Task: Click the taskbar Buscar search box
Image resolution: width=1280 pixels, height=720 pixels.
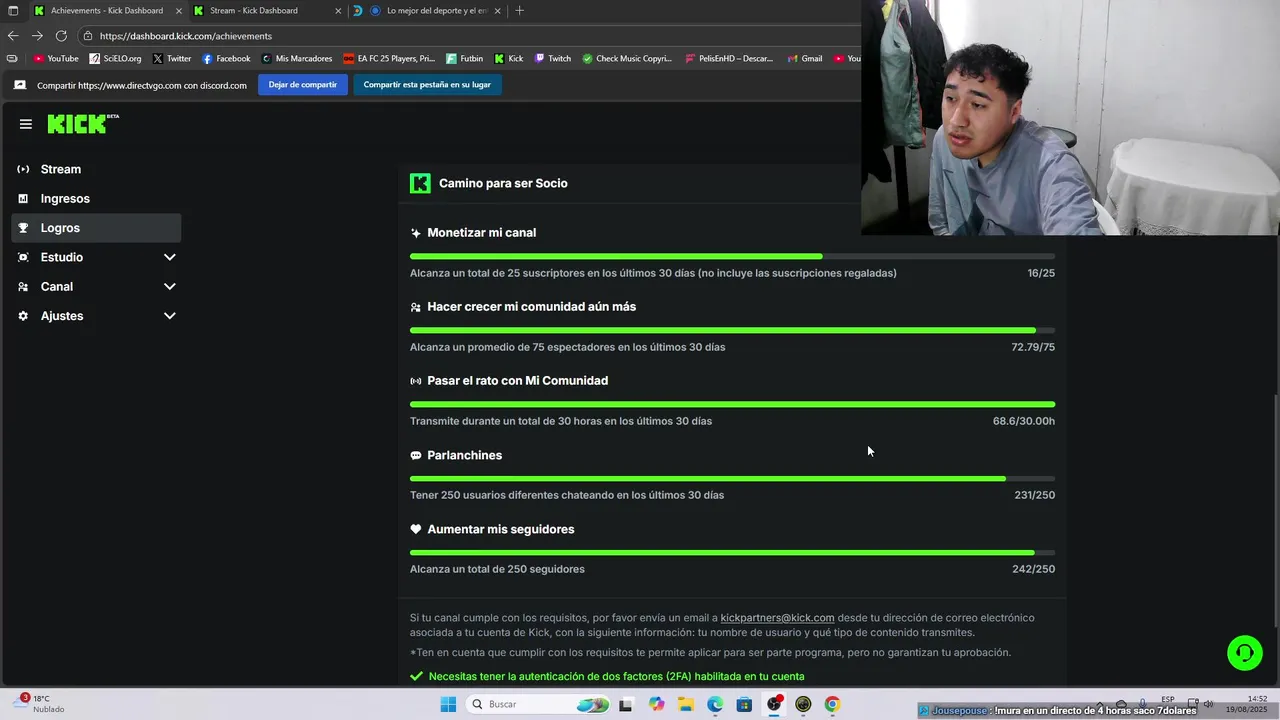Action: coord(538,704)
